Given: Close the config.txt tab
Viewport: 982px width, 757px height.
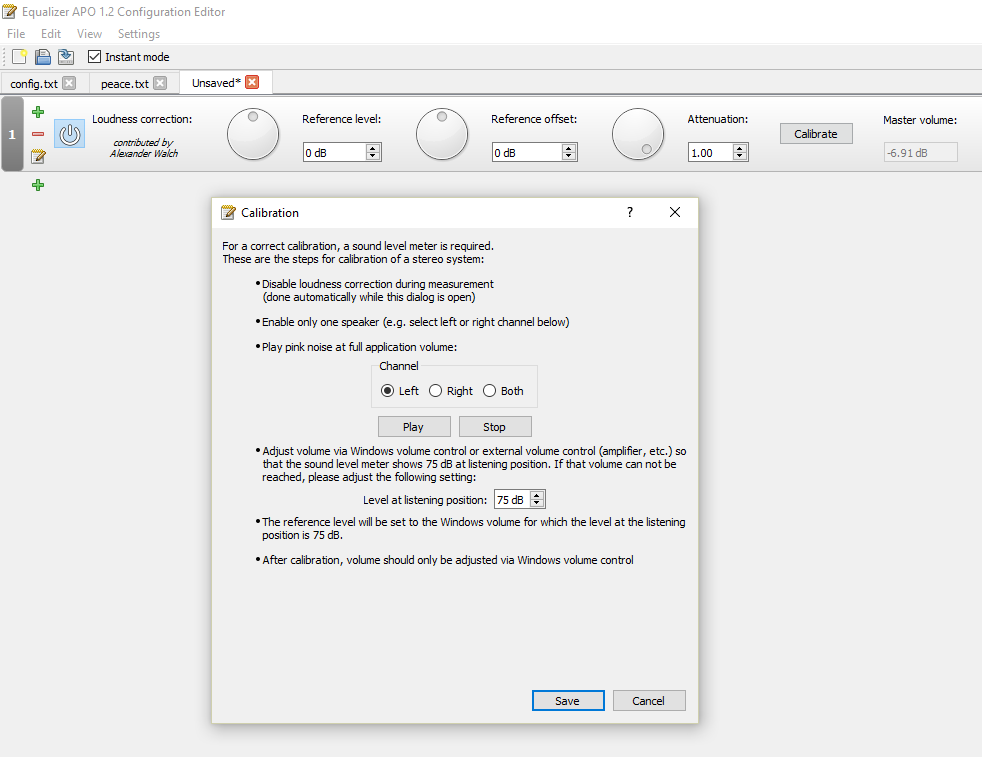Looking at the screenshot, I should pos(70,83).
